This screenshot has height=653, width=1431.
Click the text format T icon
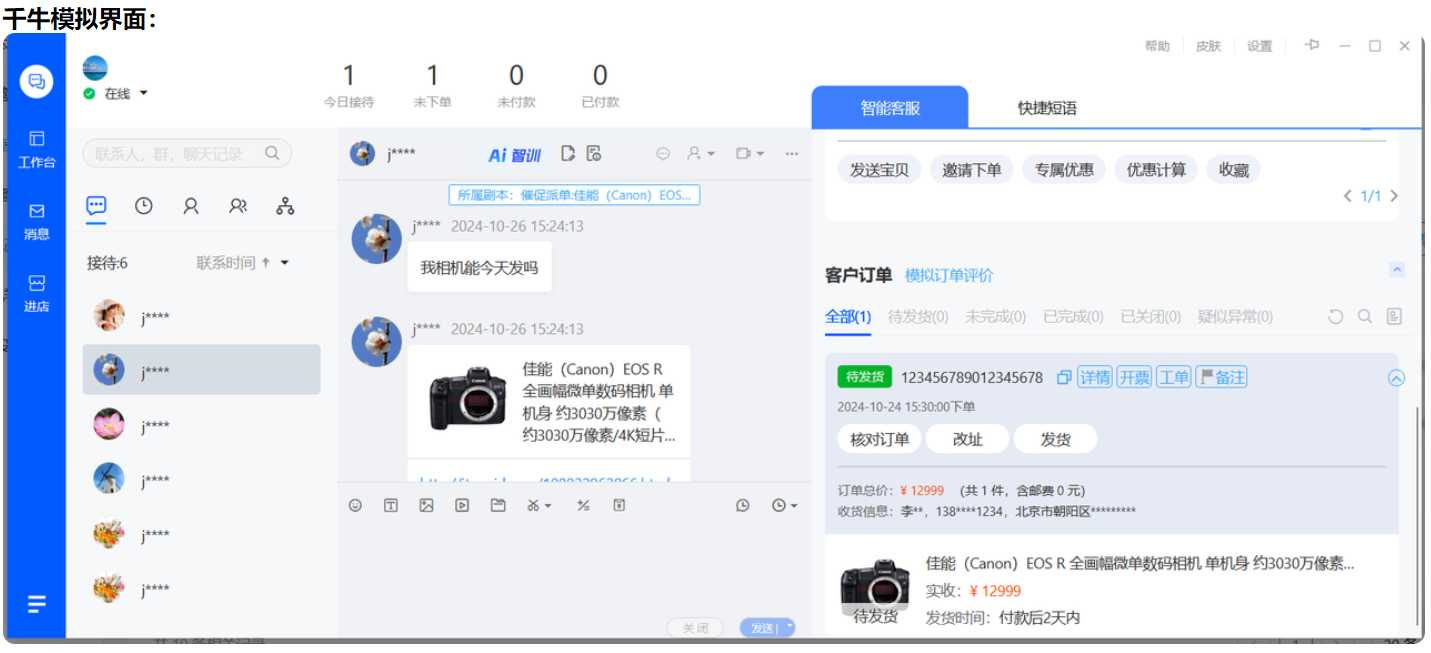click(x=391, y=505)
